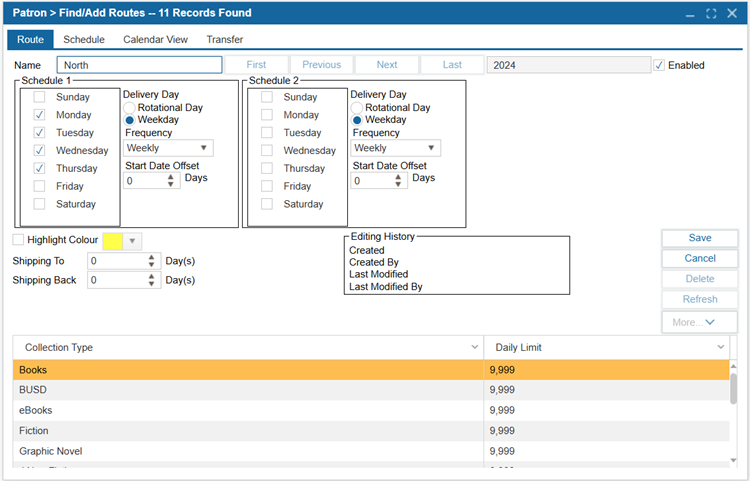Click the Save button
Screen dimensions: 750x481
click(x=699, y=238)
